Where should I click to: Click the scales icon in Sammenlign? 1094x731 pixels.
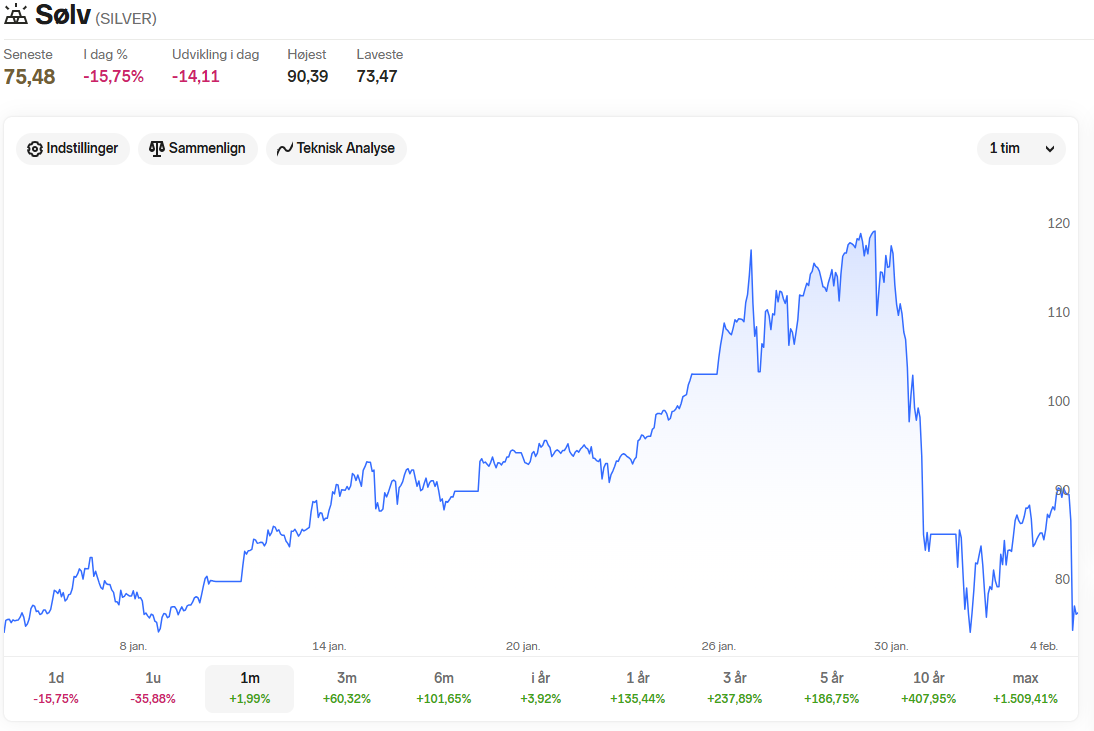tap(157, 149)
